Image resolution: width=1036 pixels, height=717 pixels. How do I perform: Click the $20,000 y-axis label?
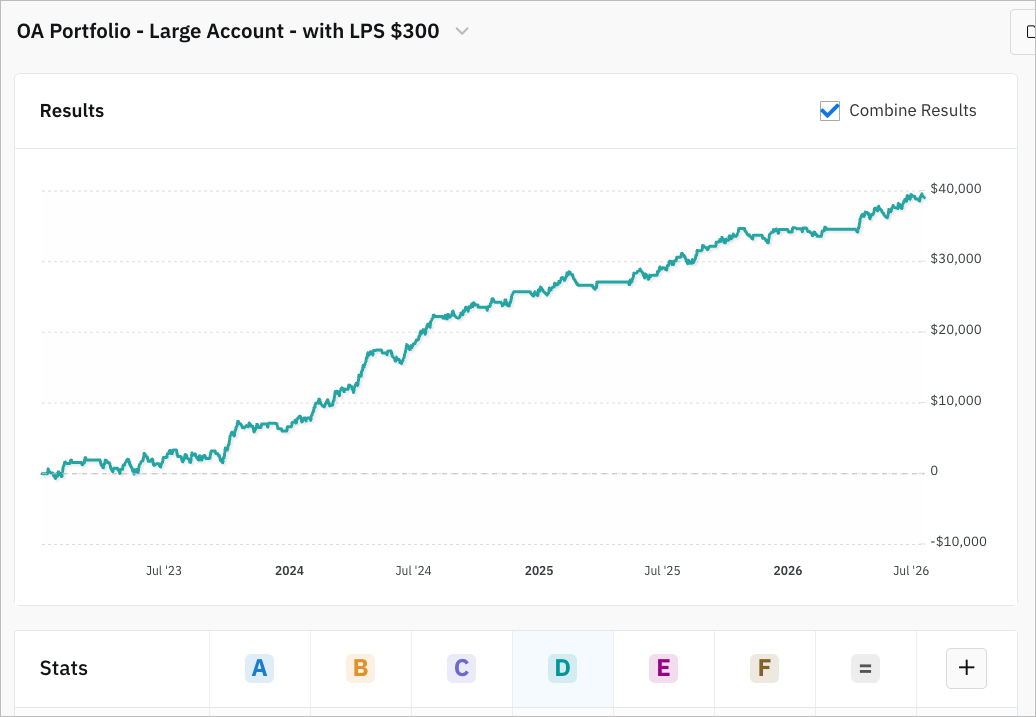[956, 330]
